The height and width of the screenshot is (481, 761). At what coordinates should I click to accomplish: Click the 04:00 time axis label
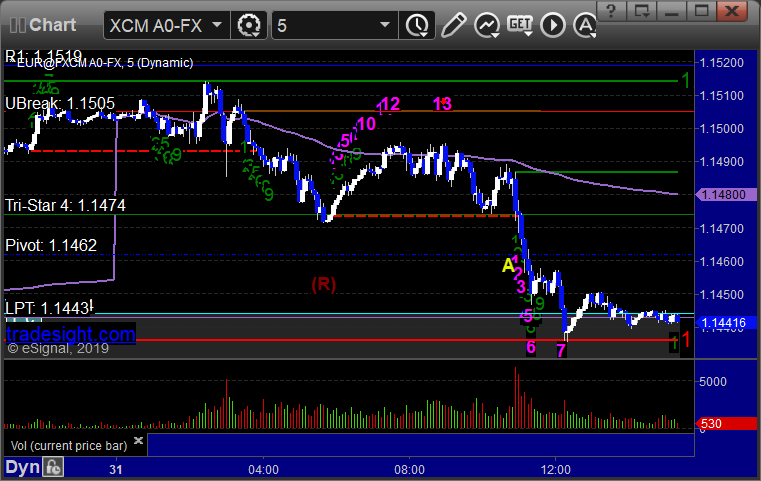coord(264,470)
